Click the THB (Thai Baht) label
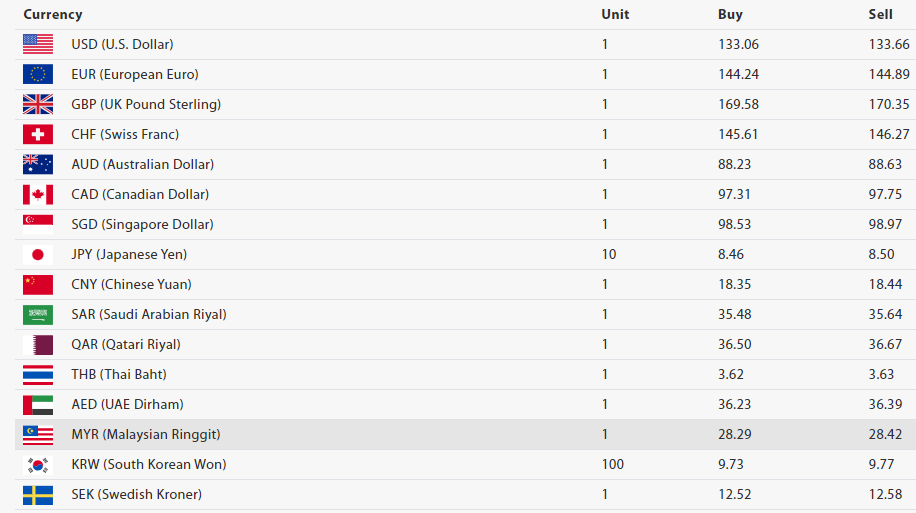Viewport: 916px width, 513px height. coord(119,374)
